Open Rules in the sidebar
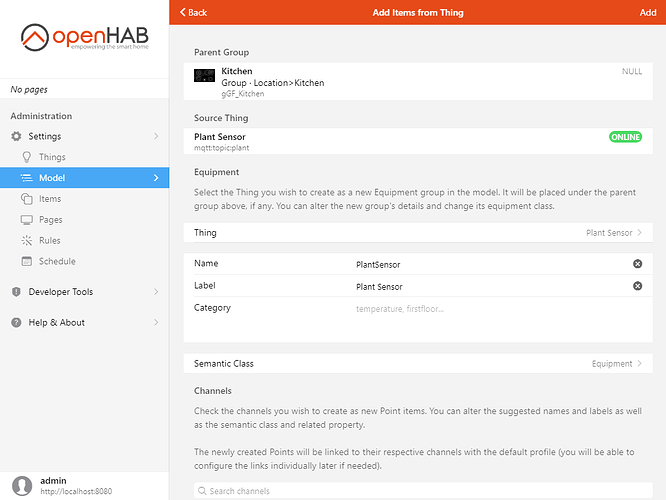 pyautogui.click(x=50, y=241)
